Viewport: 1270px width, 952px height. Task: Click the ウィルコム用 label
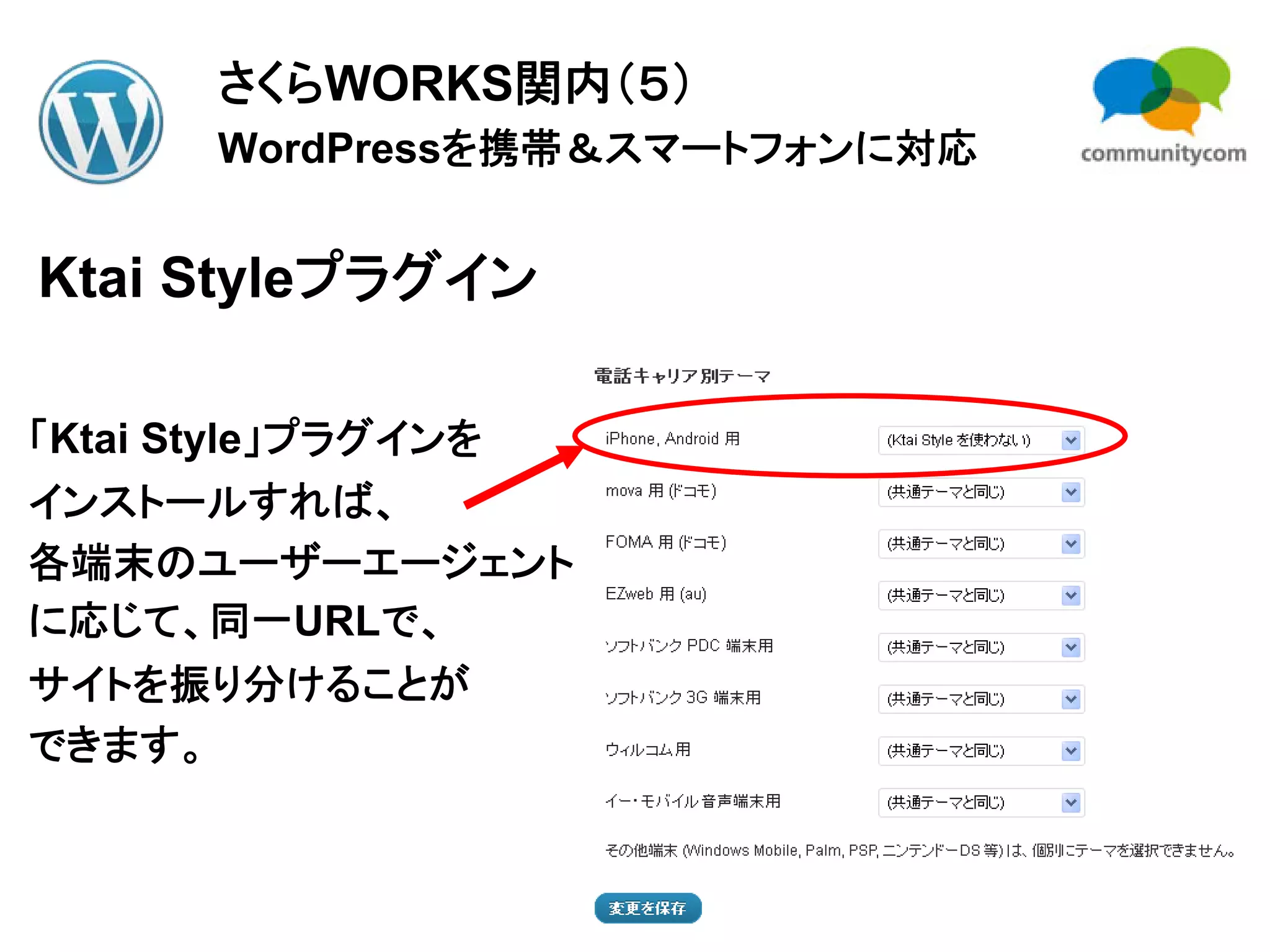[x=647, y=750]
